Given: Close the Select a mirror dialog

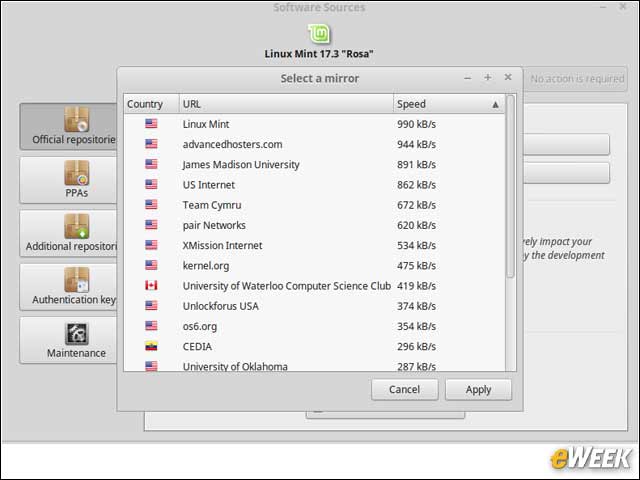Looking at the screenshot, I should point(508,77).
